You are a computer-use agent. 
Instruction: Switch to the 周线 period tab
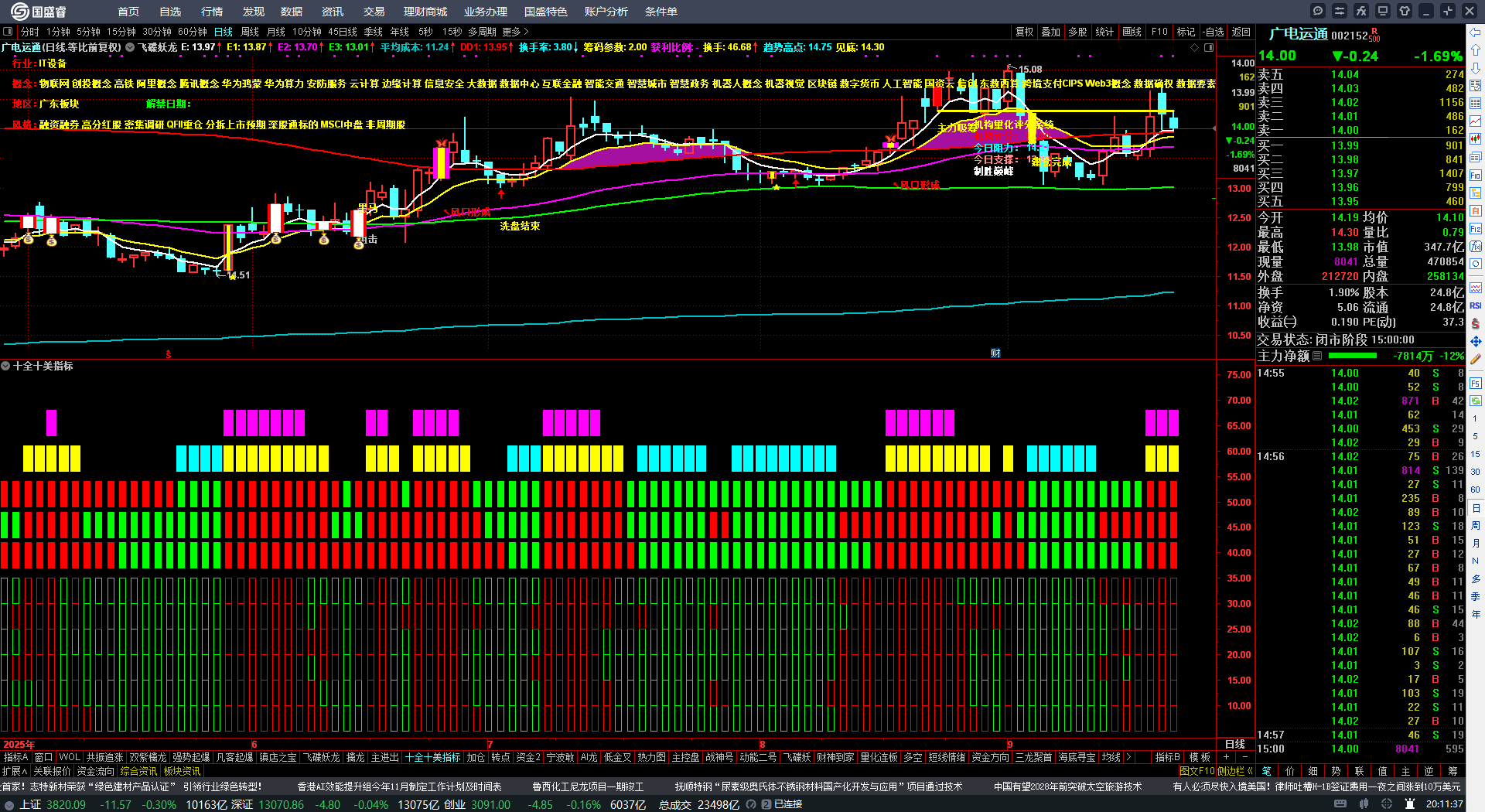(x=250, y=32)
